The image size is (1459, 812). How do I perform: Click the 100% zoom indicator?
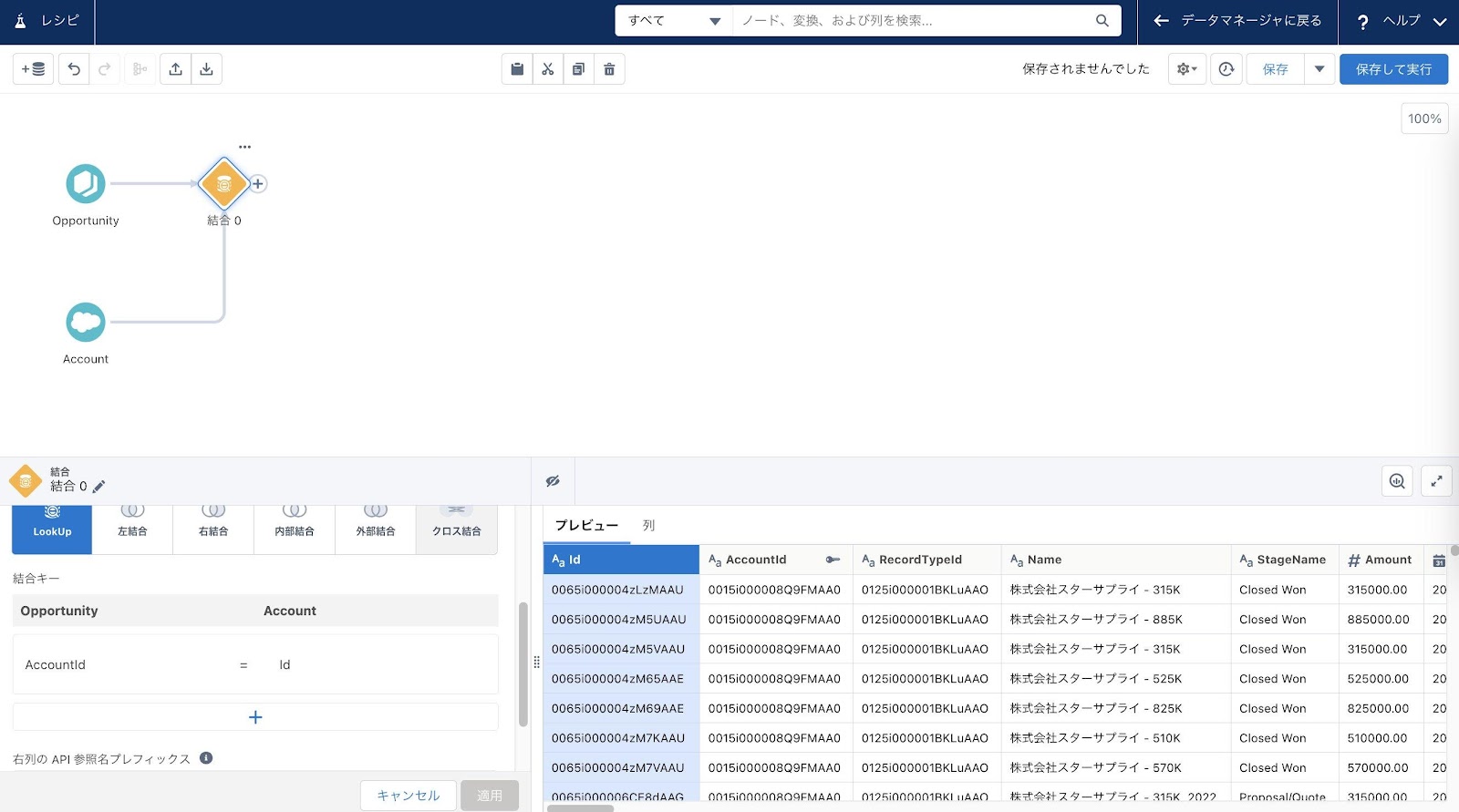coord(1424,118)
